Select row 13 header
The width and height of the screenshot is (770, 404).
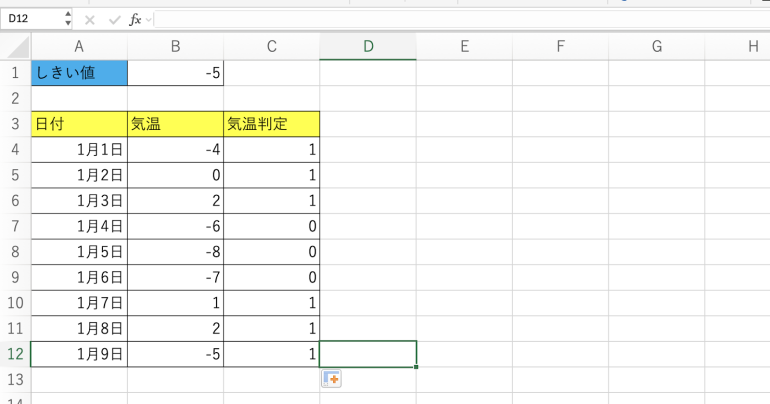[x=15, y=379]
